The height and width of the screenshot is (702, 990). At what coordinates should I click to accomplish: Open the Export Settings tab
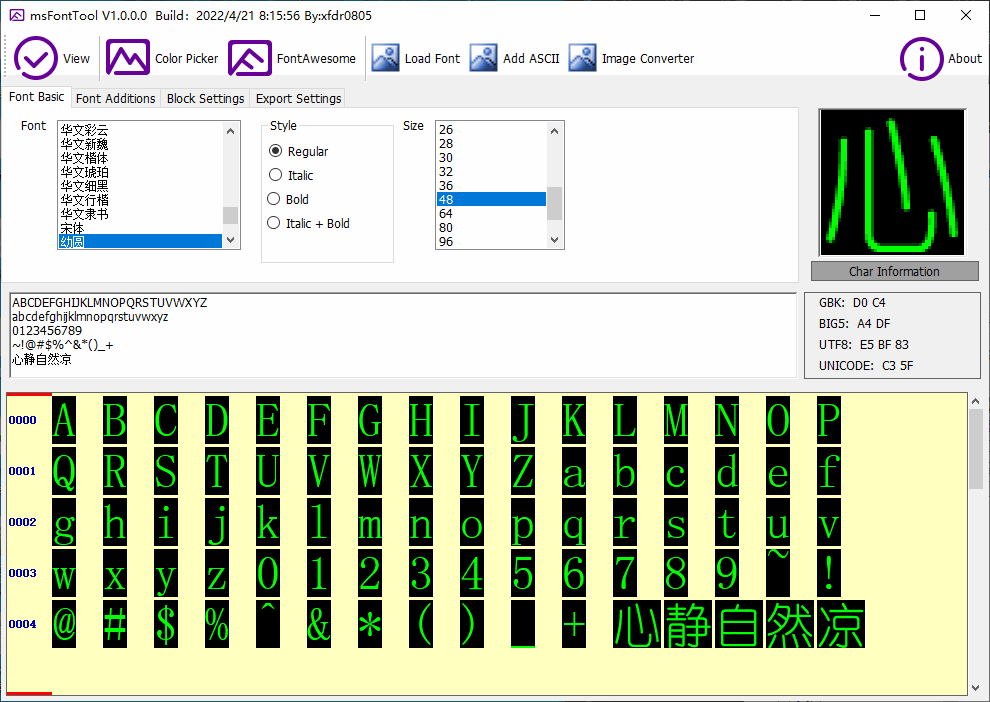298,98
